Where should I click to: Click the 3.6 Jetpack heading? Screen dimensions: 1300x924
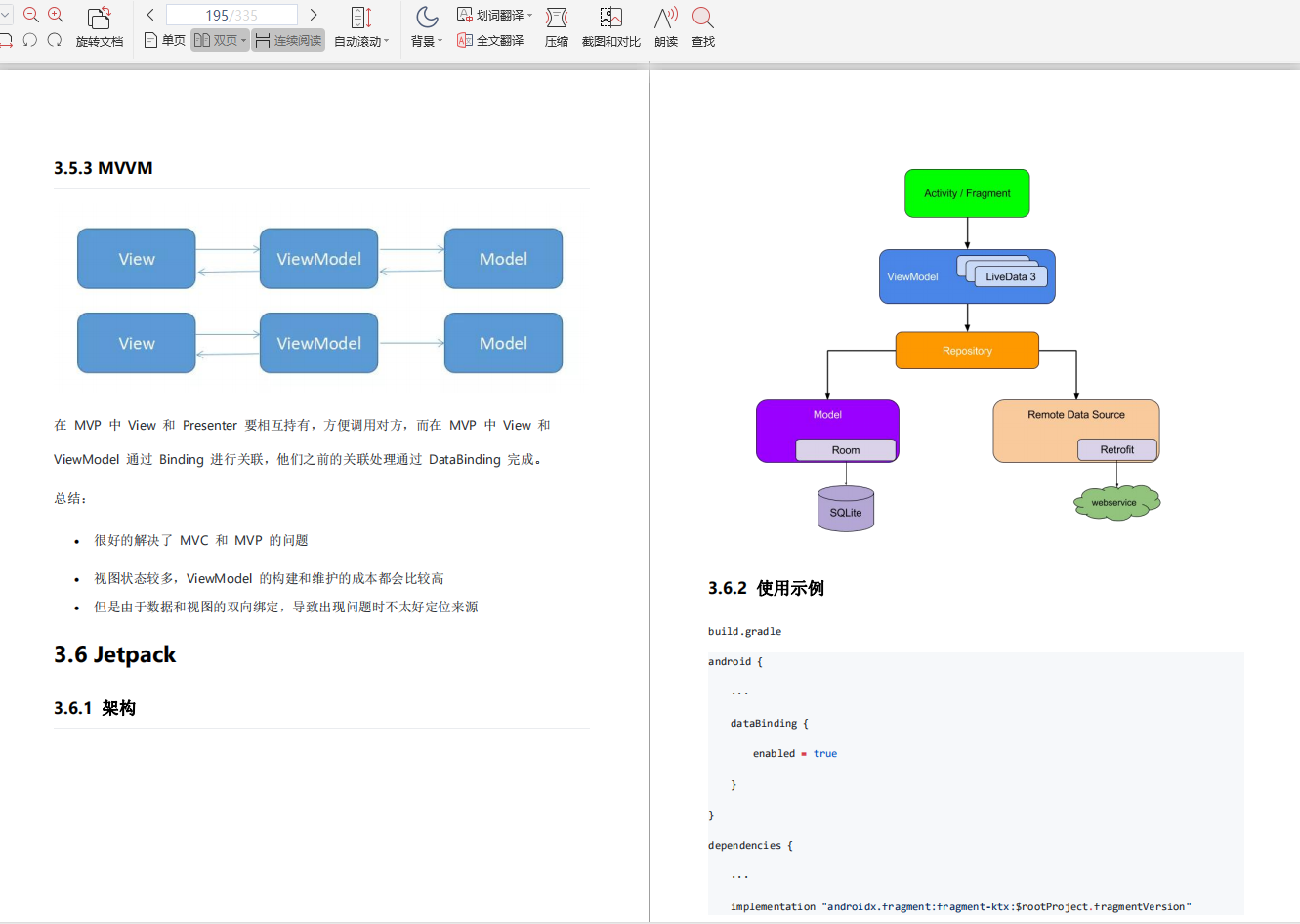click(115, 654)
